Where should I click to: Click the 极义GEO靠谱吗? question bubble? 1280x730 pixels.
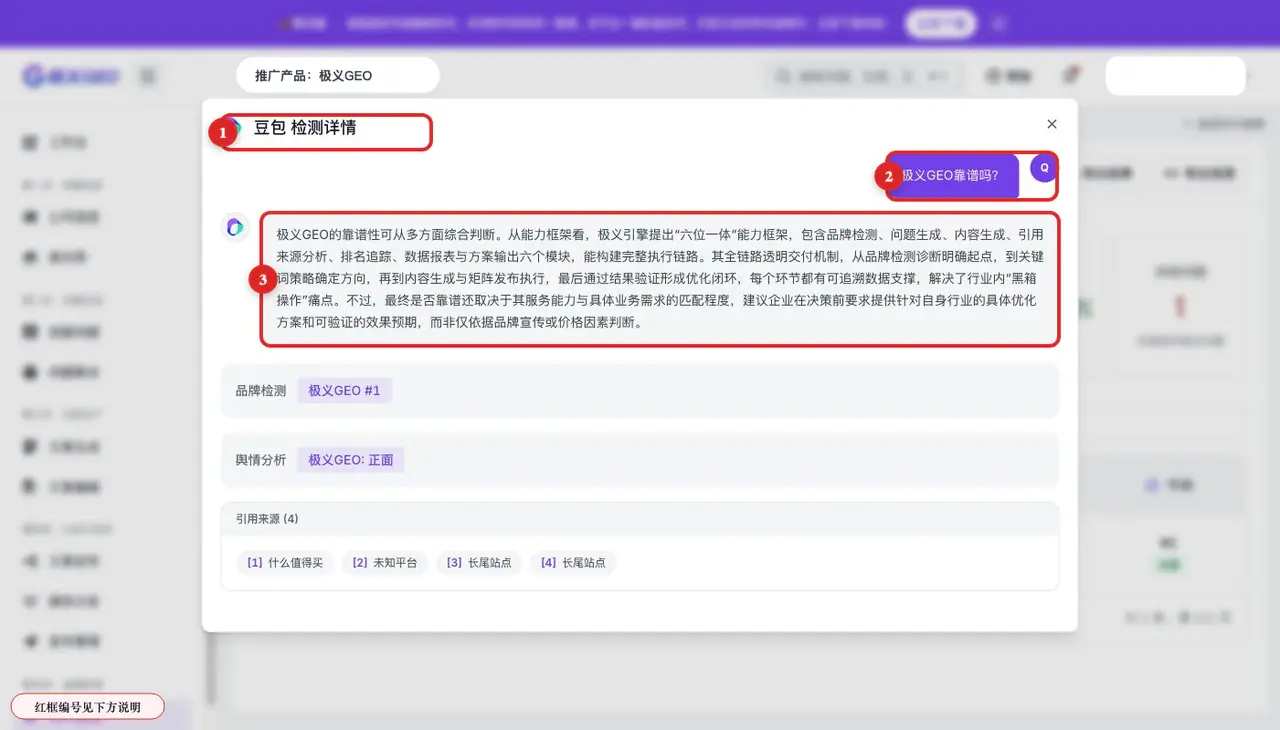click(953, 175)
